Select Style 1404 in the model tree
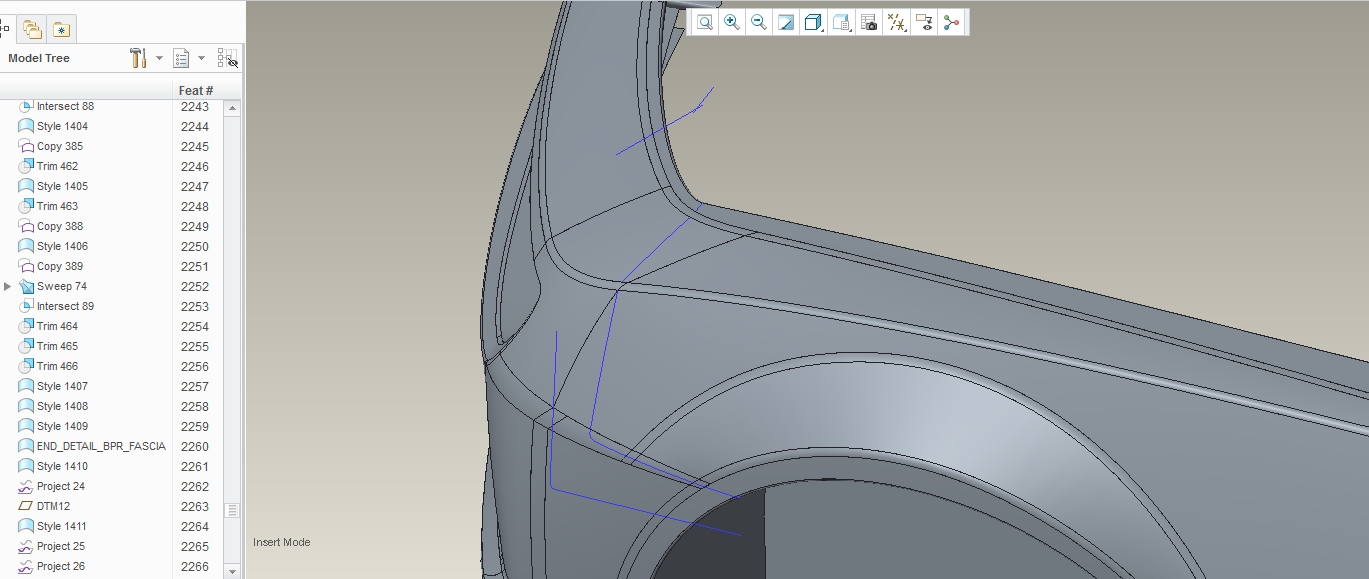The width and height of the screenshot is (1369, 579). (x=62, y=126)
